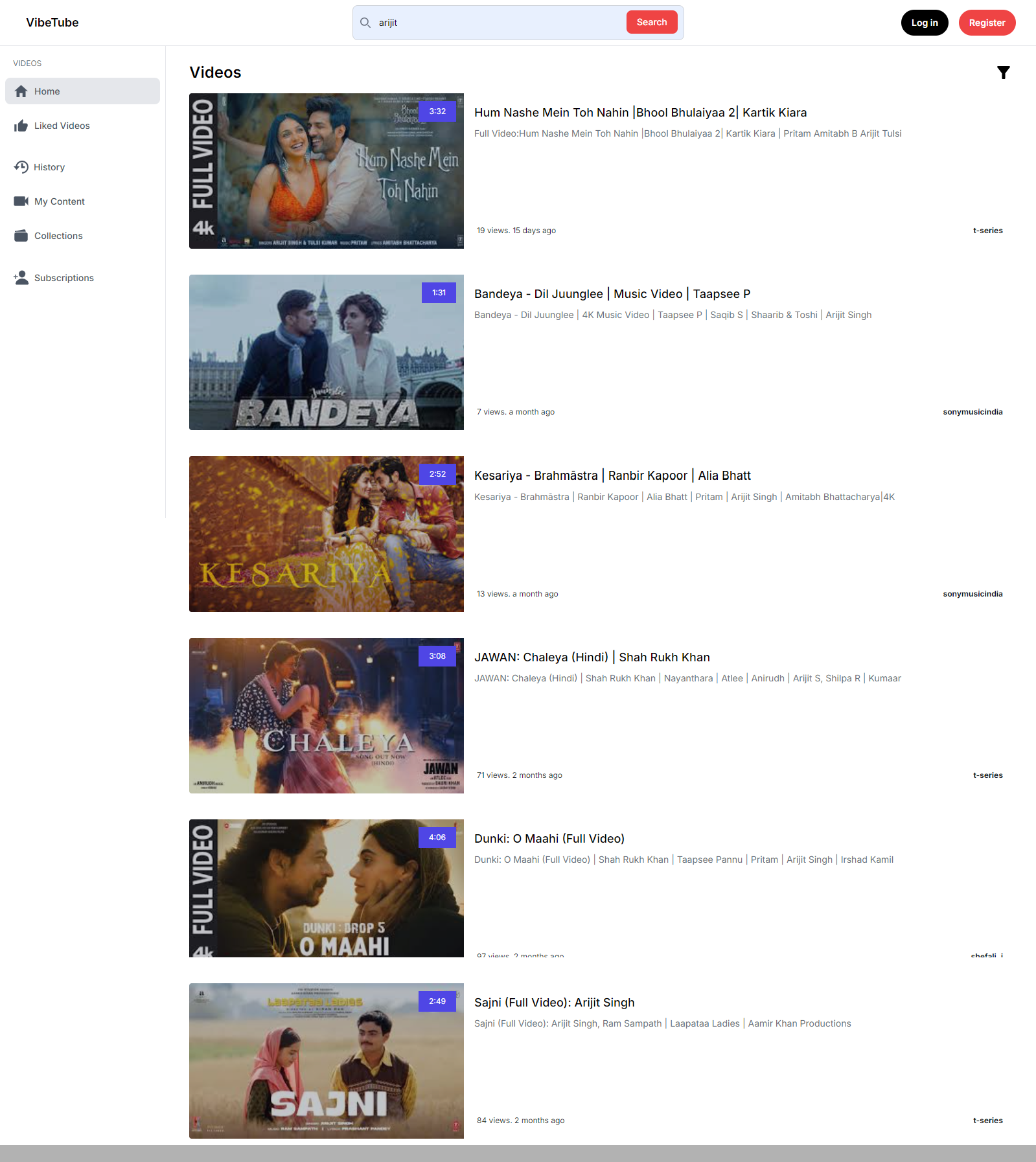Click Kesariya description mentioning Amitabh Bhattacharya

(684, 497)
